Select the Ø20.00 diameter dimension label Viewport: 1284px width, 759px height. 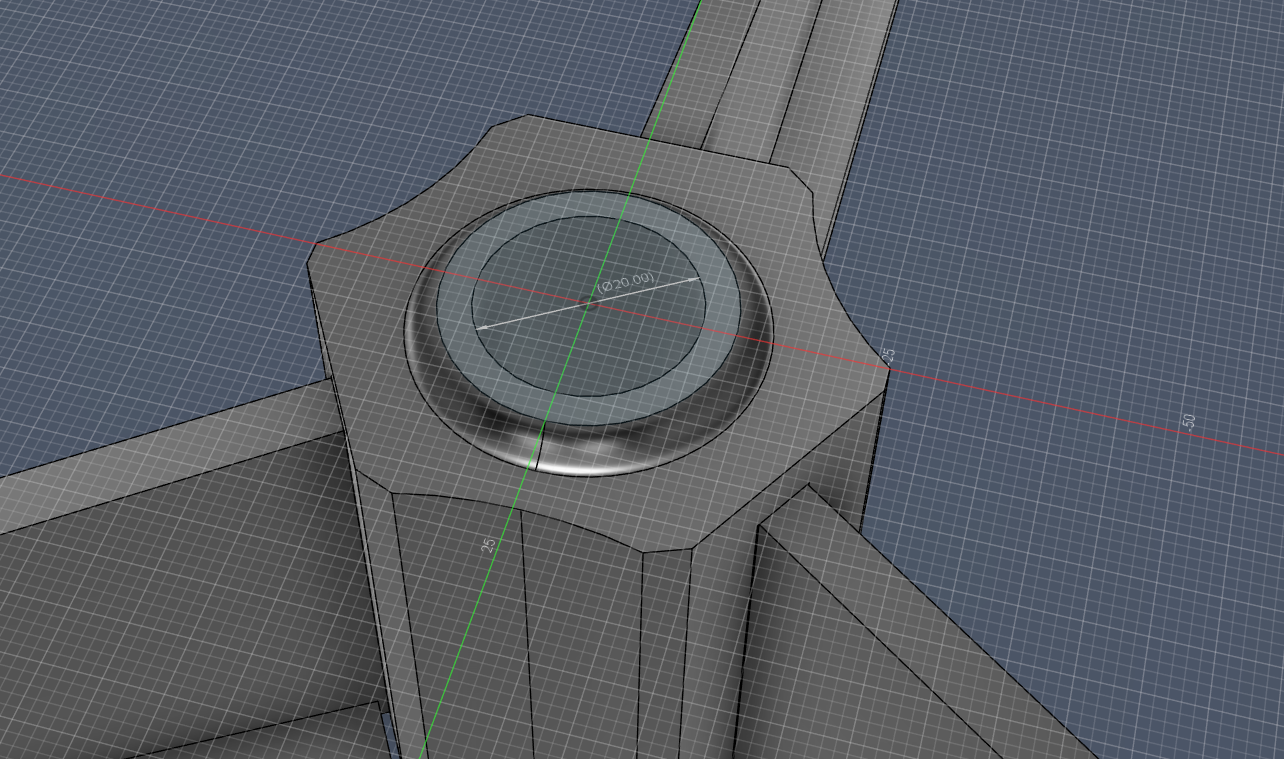[627, 282]
